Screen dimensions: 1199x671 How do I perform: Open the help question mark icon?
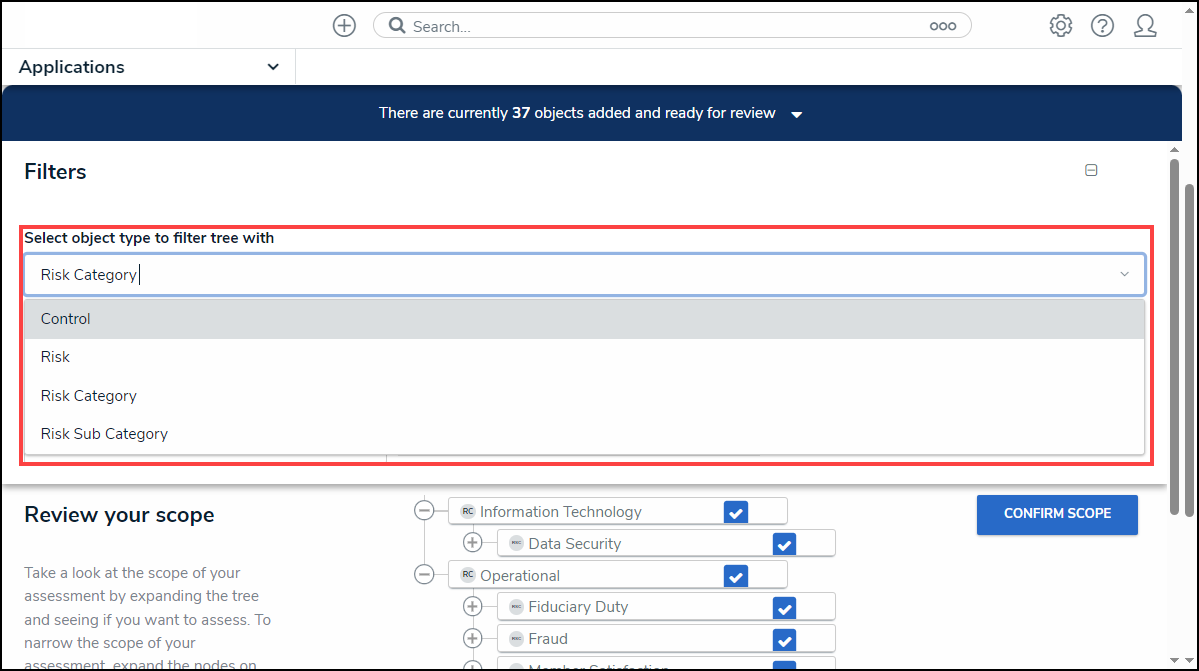pyautogui.click(x=1102, y=26)
